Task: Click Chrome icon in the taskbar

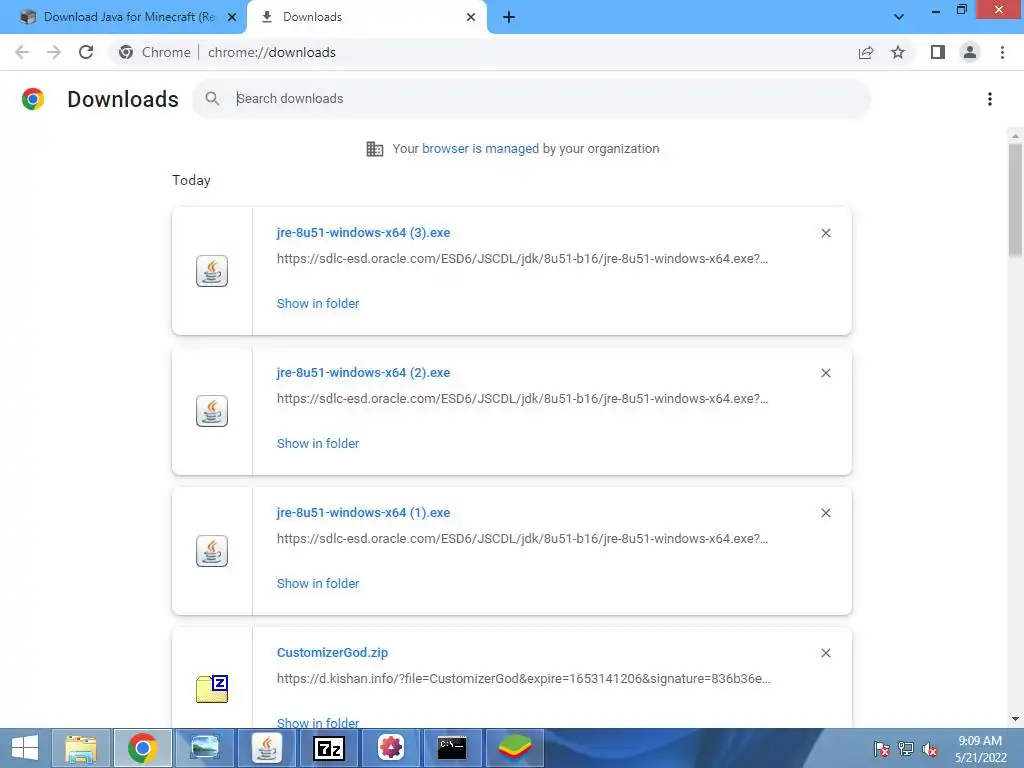Action: click(142, 748)
